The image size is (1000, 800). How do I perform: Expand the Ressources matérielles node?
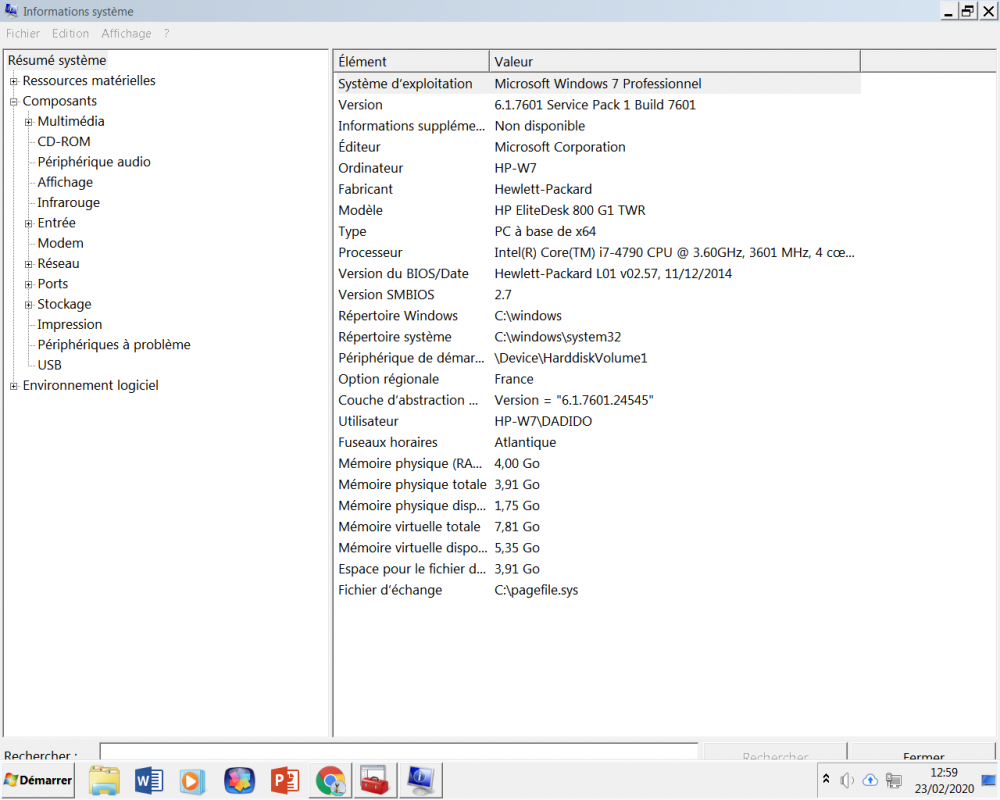coord(14,81)
